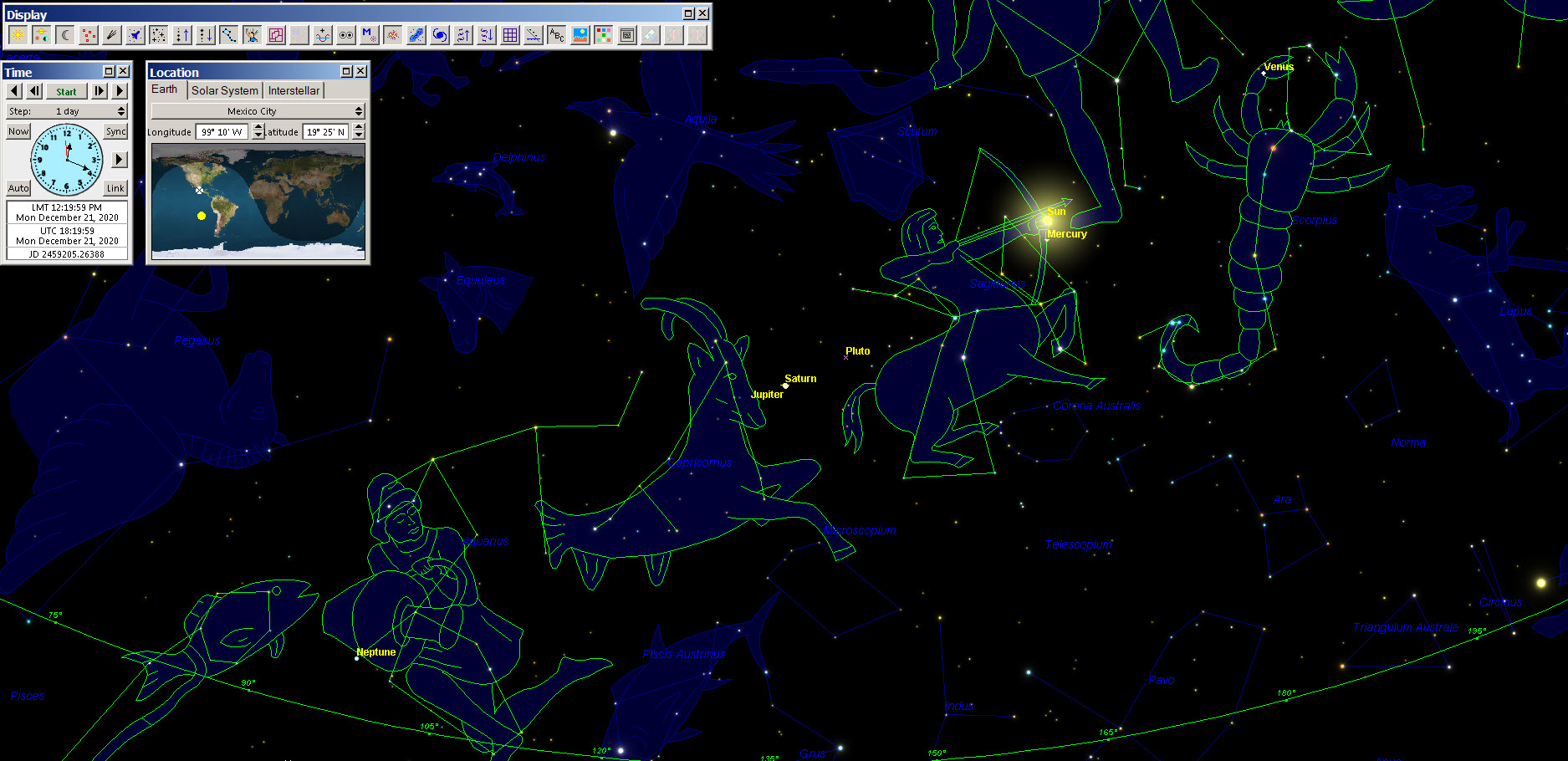The height and width of the screenshot is (761, 1568).
Task: Increase longitude with up stepper arrow
Action: point(258,128)
